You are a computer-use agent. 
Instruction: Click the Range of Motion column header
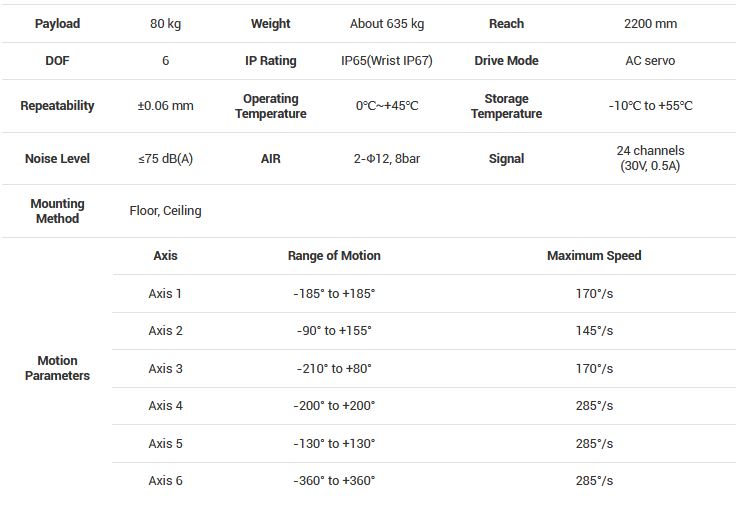[x=334, y=256]
